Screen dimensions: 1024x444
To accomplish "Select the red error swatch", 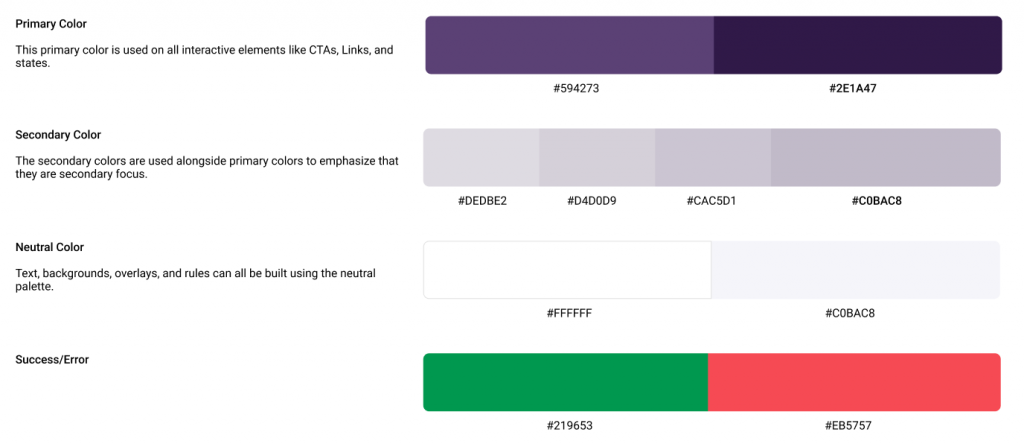I will tap(854, 382).
